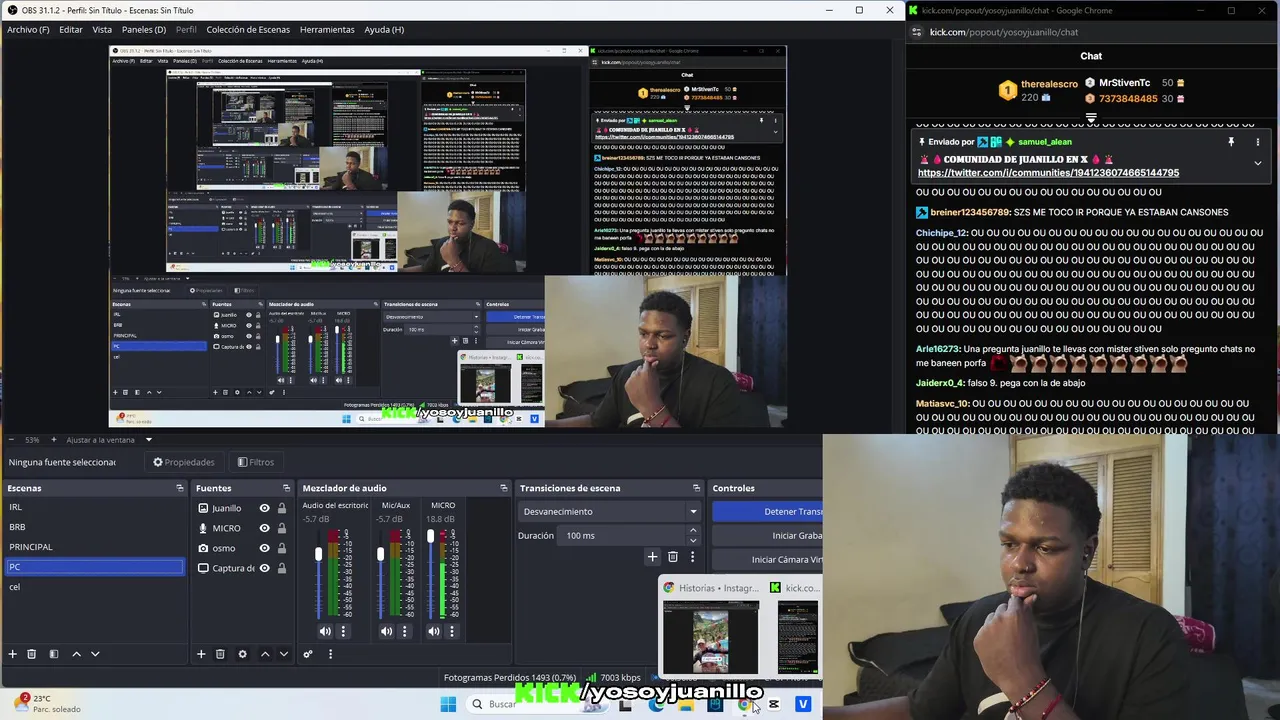This screenshot has width=1280, height=720.
Task: Open Herramientas menu
Action: (327, 29)
